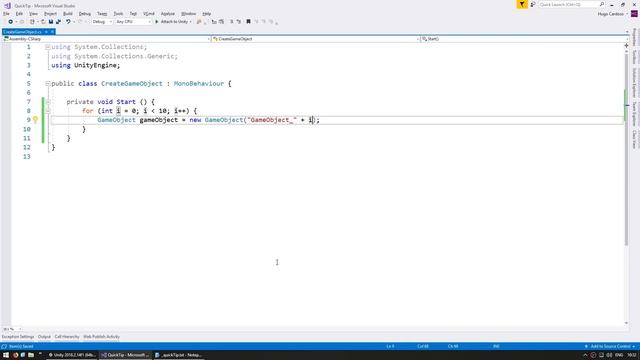Close the CreateGameObject.cs tab

point(52,32)
